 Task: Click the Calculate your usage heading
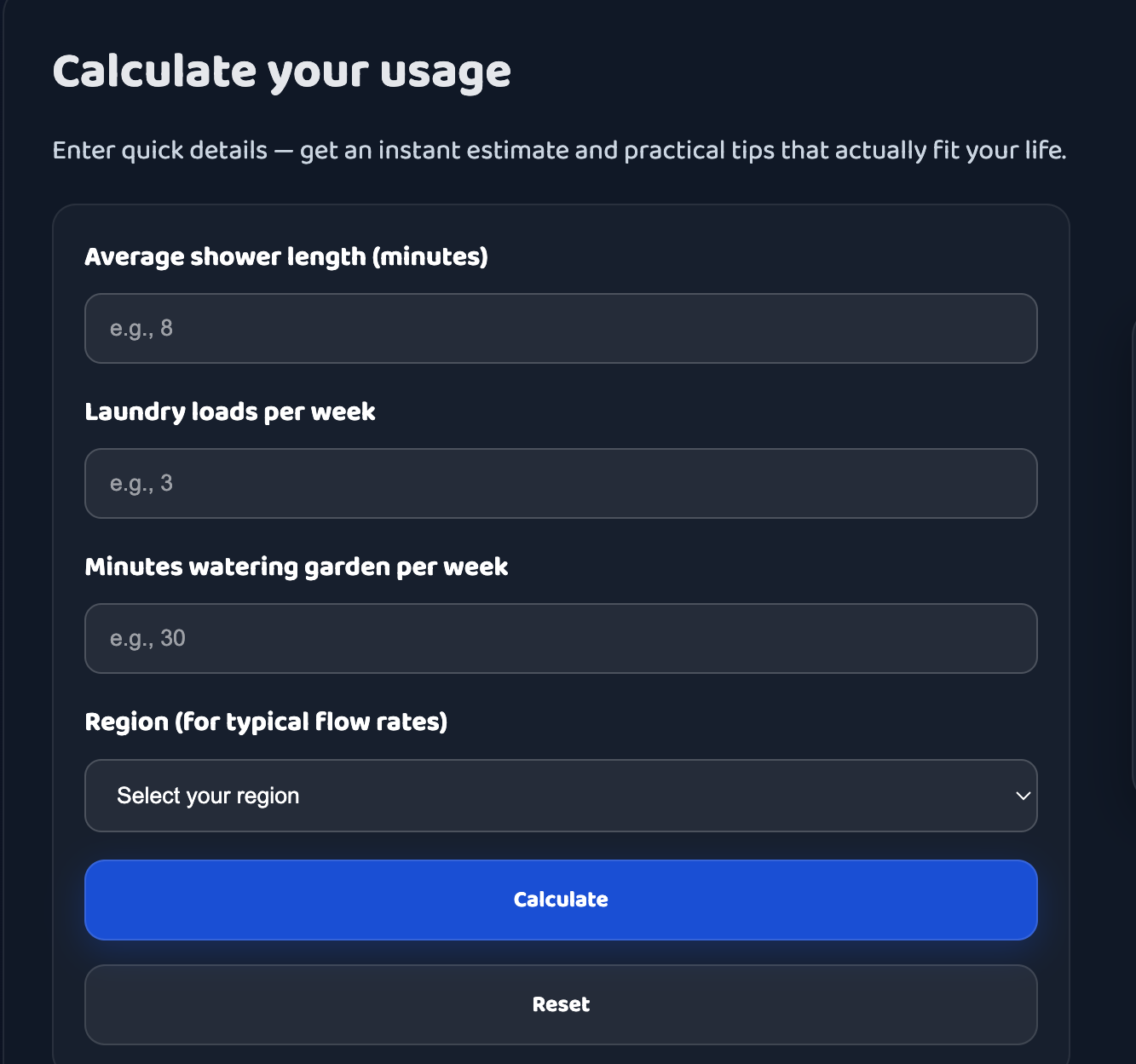tap(282, 72)
